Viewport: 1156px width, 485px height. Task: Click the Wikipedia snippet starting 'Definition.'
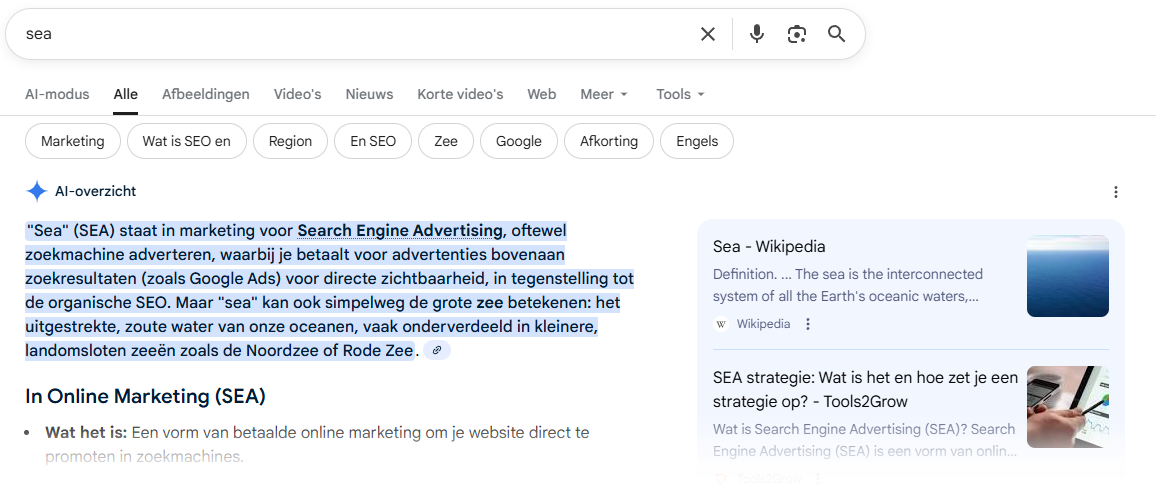tap(848, 285)
